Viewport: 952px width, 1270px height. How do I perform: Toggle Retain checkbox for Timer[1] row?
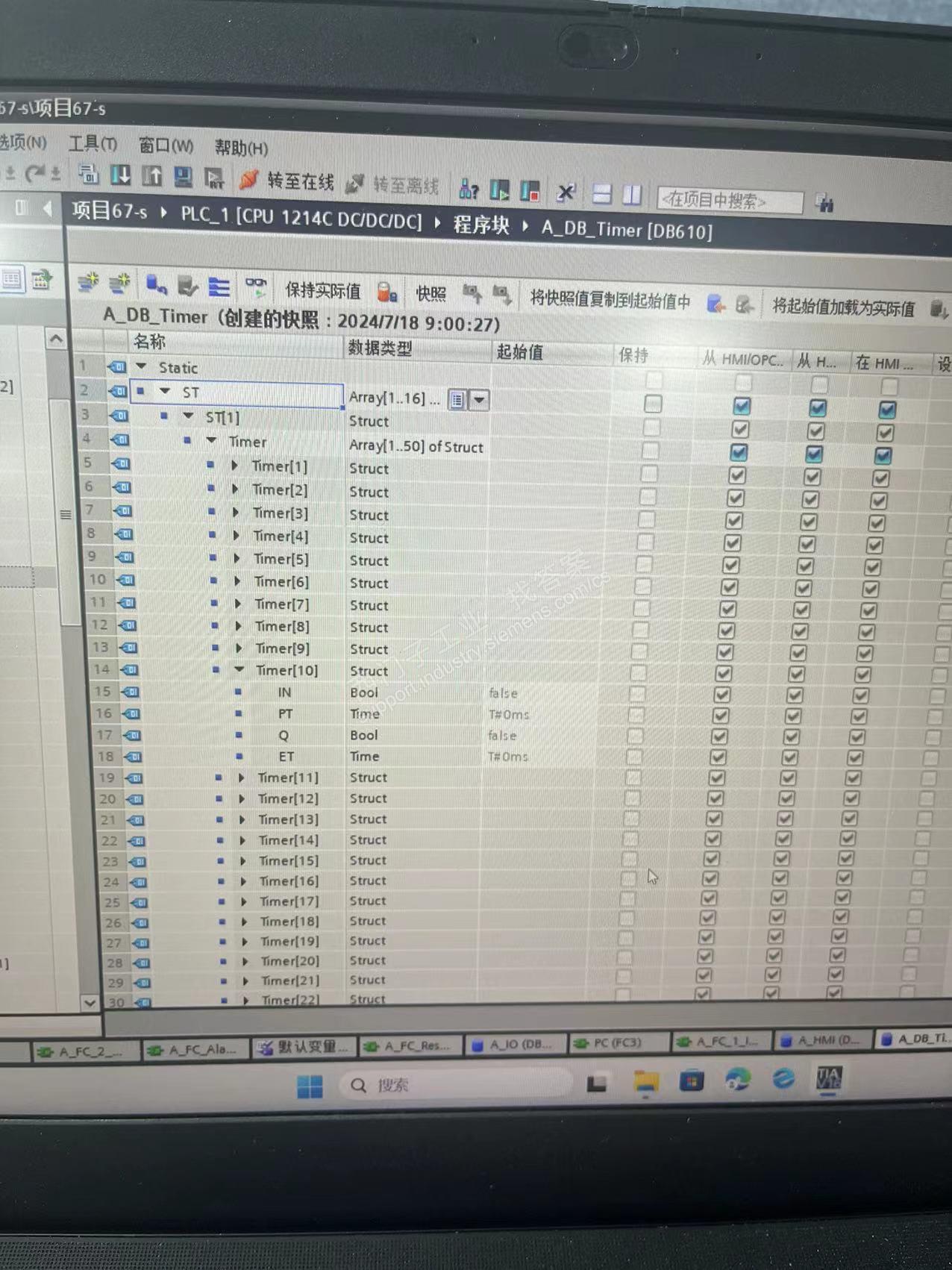649,474
